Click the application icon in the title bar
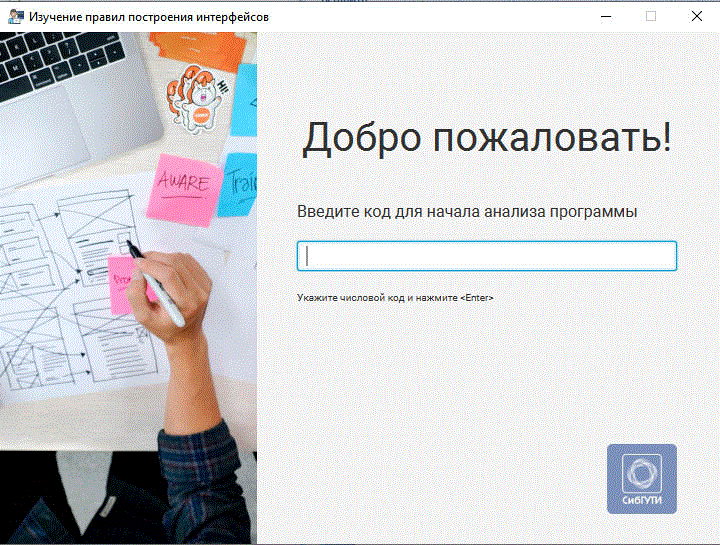 16,17
